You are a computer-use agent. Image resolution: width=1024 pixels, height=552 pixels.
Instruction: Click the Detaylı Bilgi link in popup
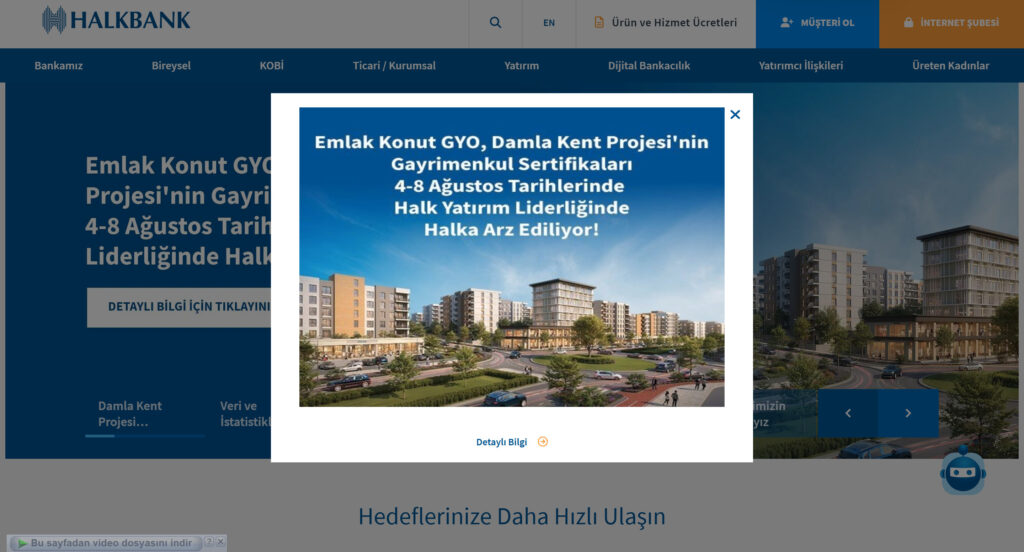tap(501, 442)
